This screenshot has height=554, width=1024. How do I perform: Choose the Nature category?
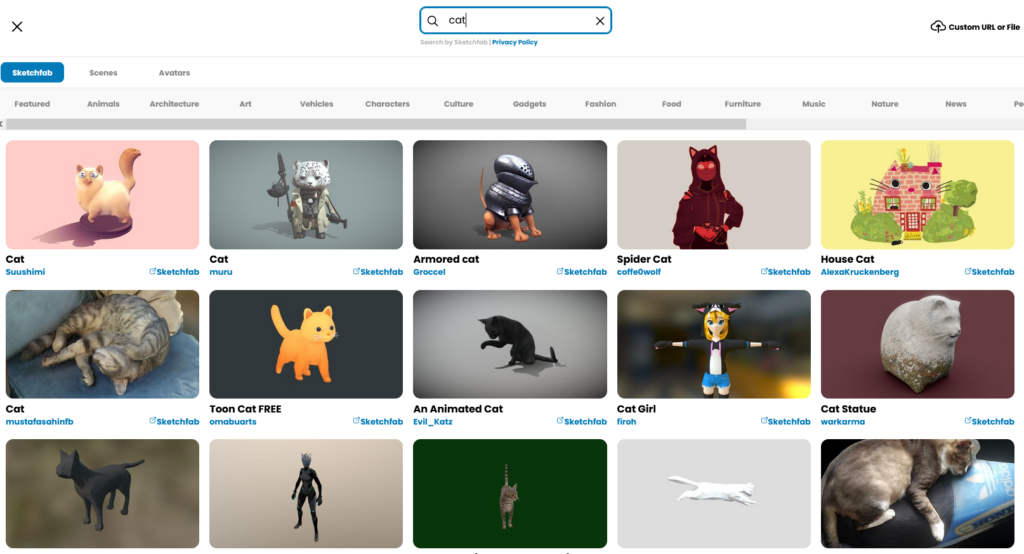click(885, 104)
